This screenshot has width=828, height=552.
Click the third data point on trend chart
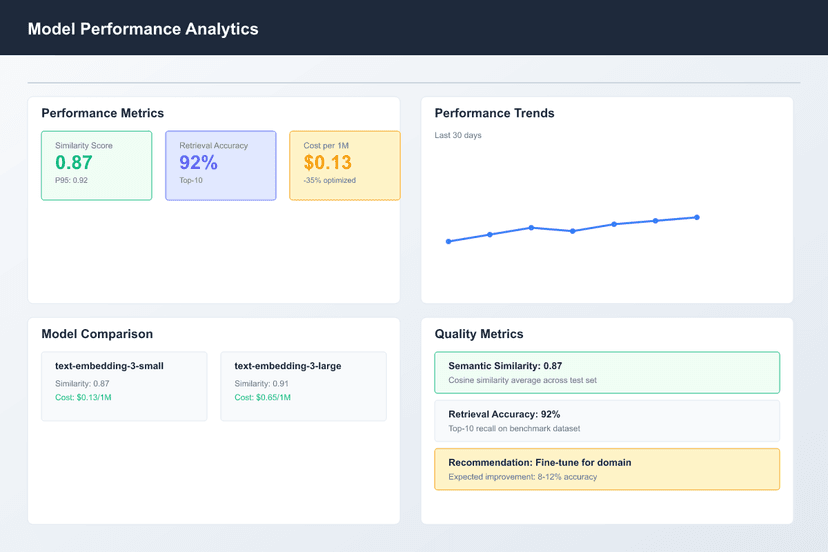[x=532, y=228]
